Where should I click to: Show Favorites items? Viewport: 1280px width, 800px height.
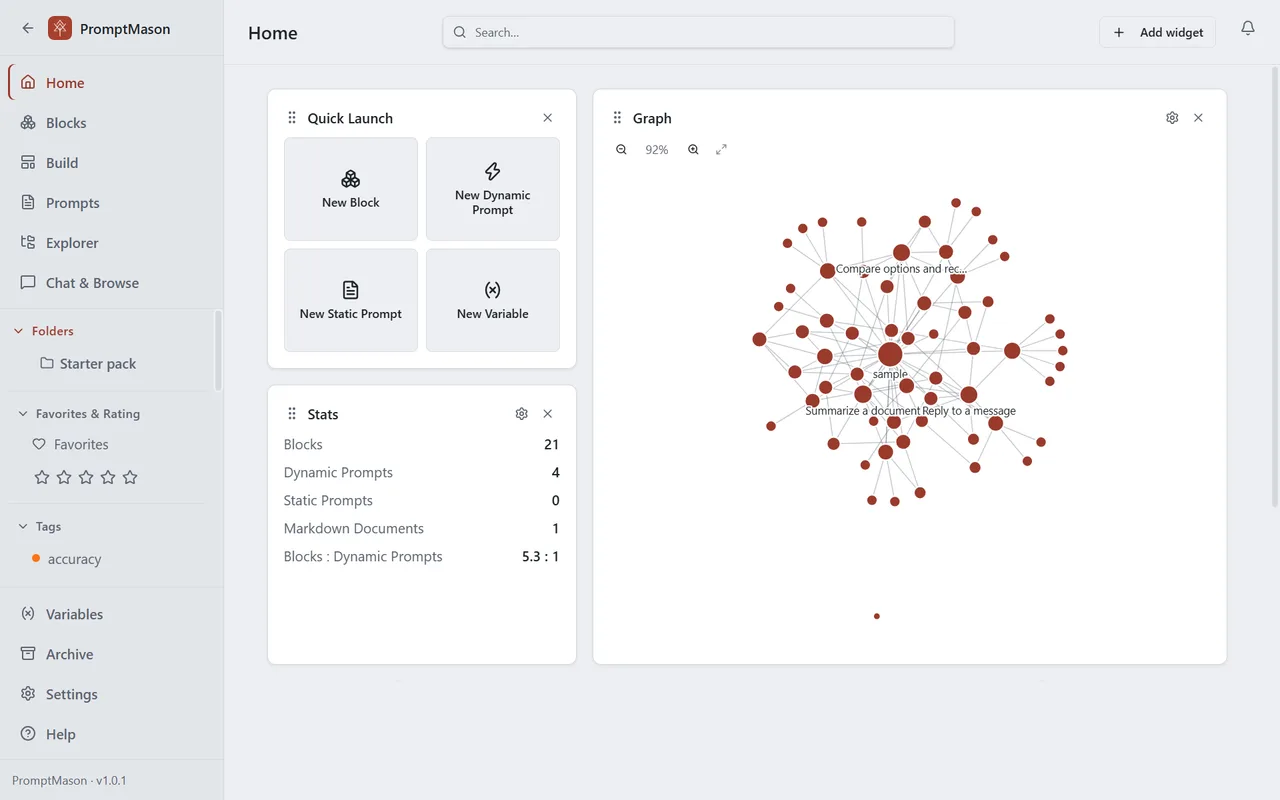(x=70, y=444)
